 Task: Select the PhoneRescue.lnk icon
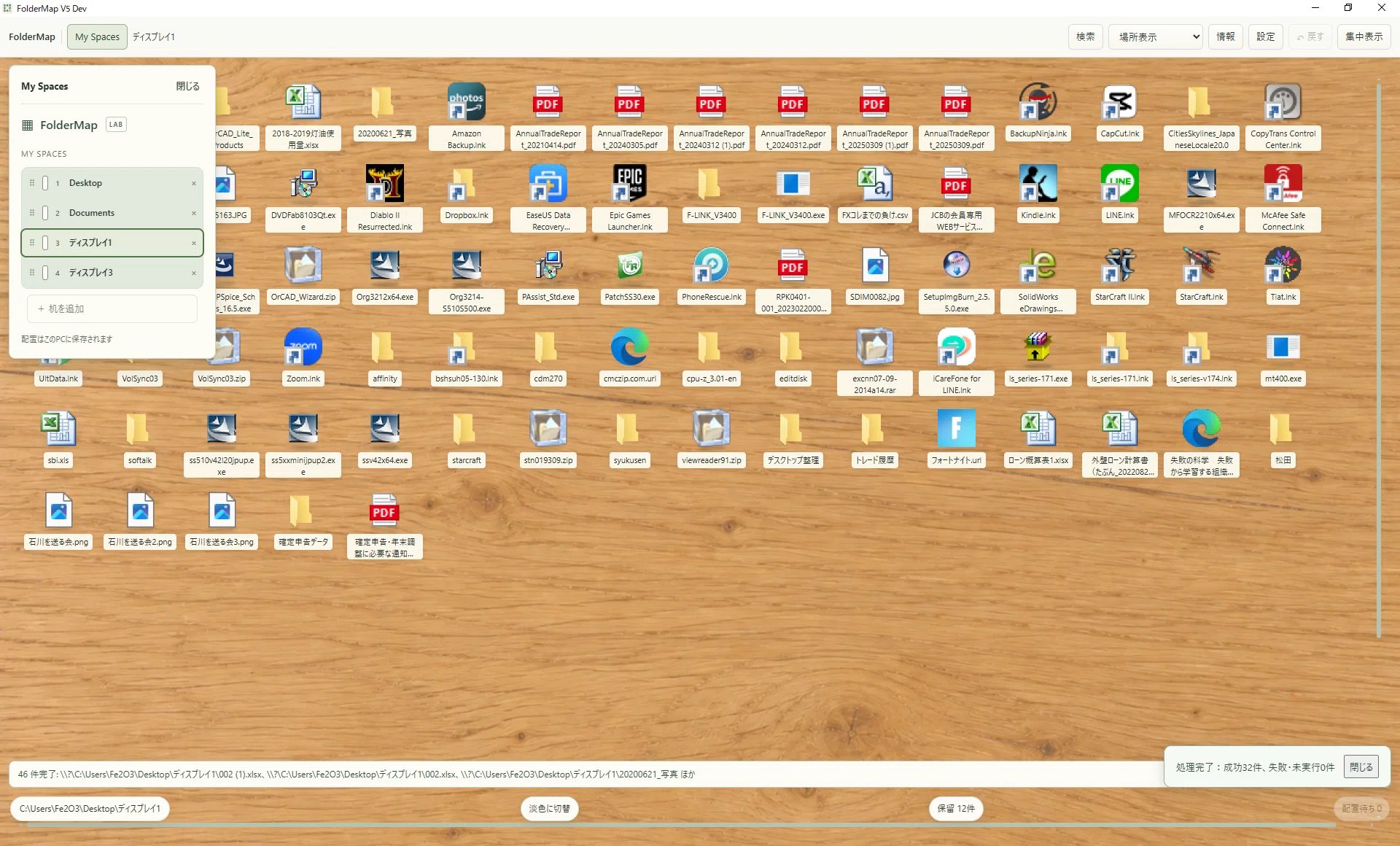point(712,265)
